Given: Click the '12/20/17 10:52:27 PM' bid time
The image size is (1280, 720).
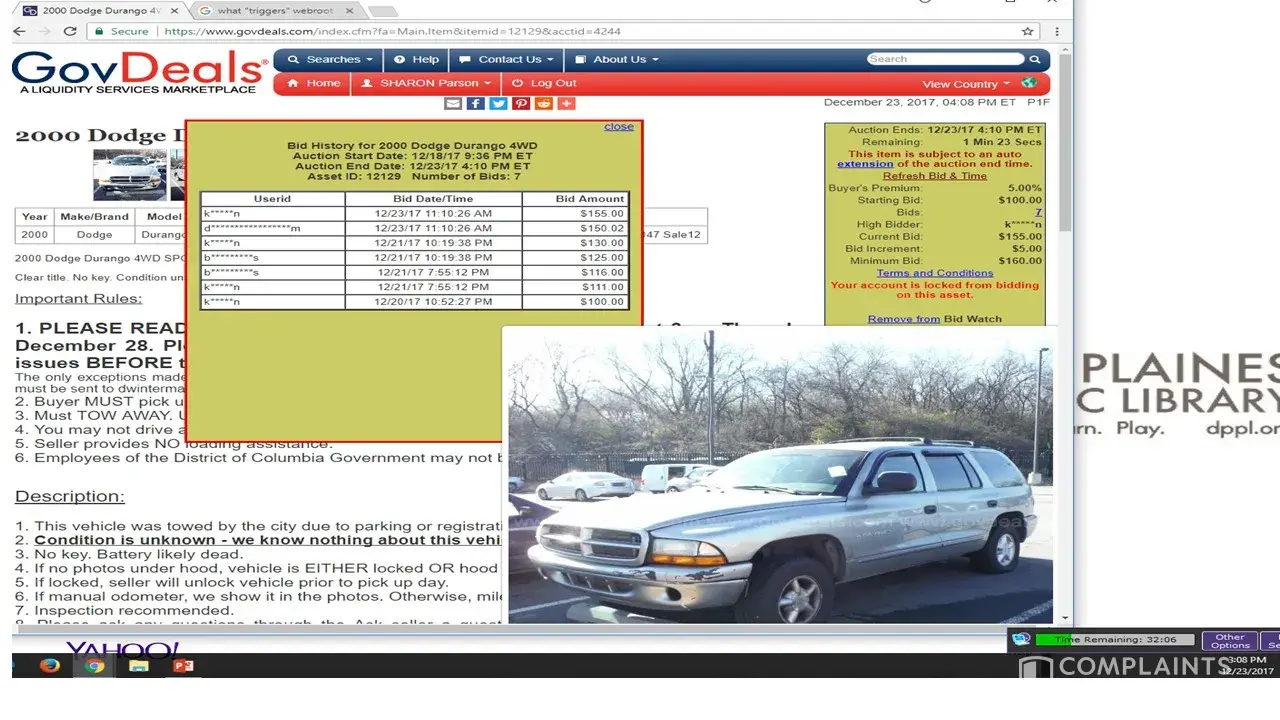Looking at the screenshot, I should (433, 302).
